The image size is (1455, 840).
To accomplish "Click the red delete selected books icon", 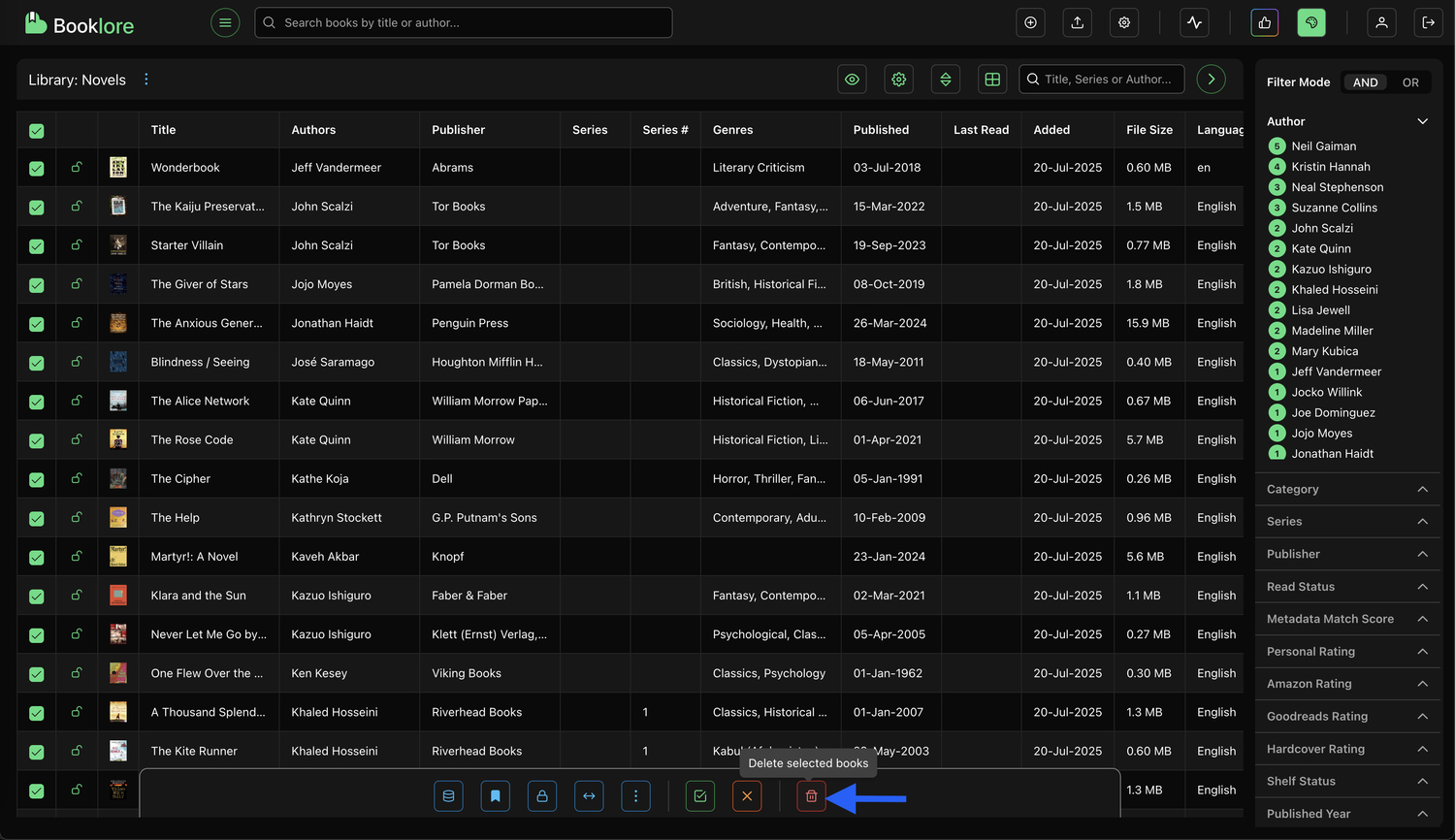I will point(811,796).
